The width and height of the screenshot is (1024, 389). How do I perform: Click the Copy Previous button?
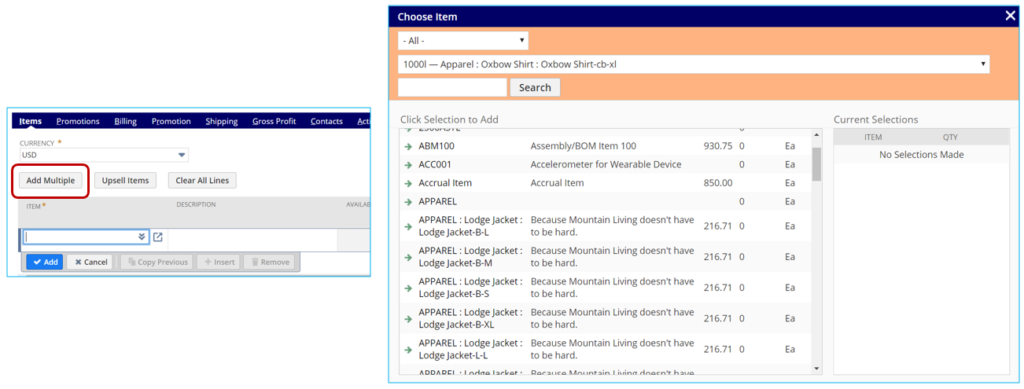point(157,262)
